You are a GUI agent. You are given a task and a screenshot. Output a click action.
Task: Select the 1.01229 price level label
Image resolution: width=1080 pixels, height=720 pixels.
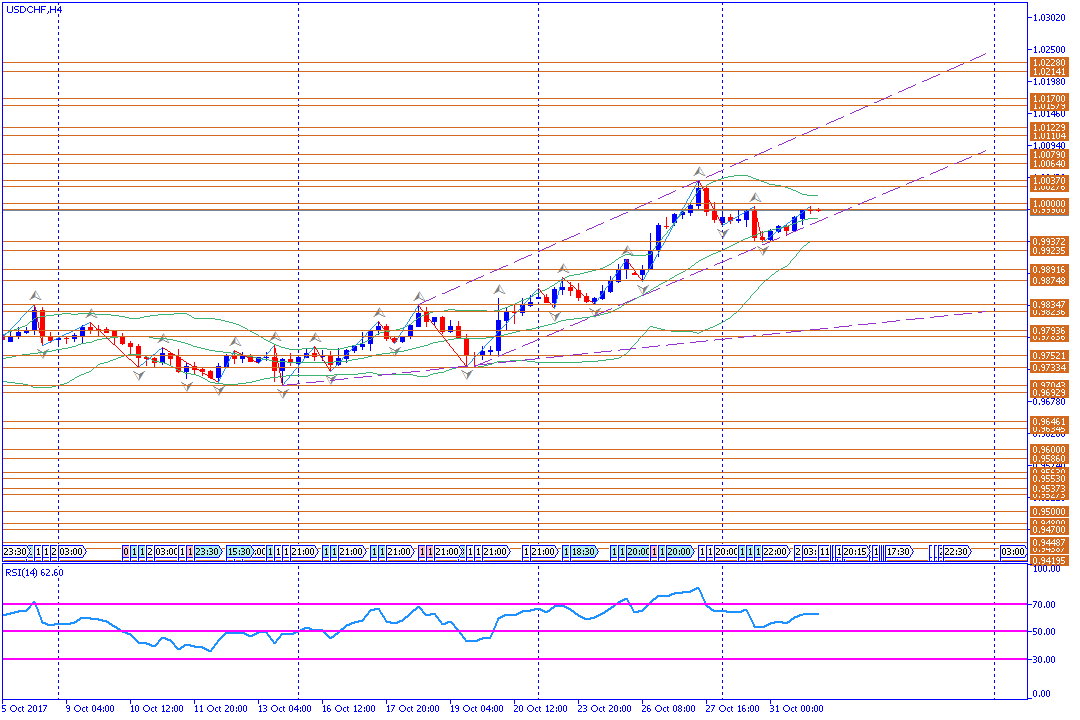(x=1048, y=127)
